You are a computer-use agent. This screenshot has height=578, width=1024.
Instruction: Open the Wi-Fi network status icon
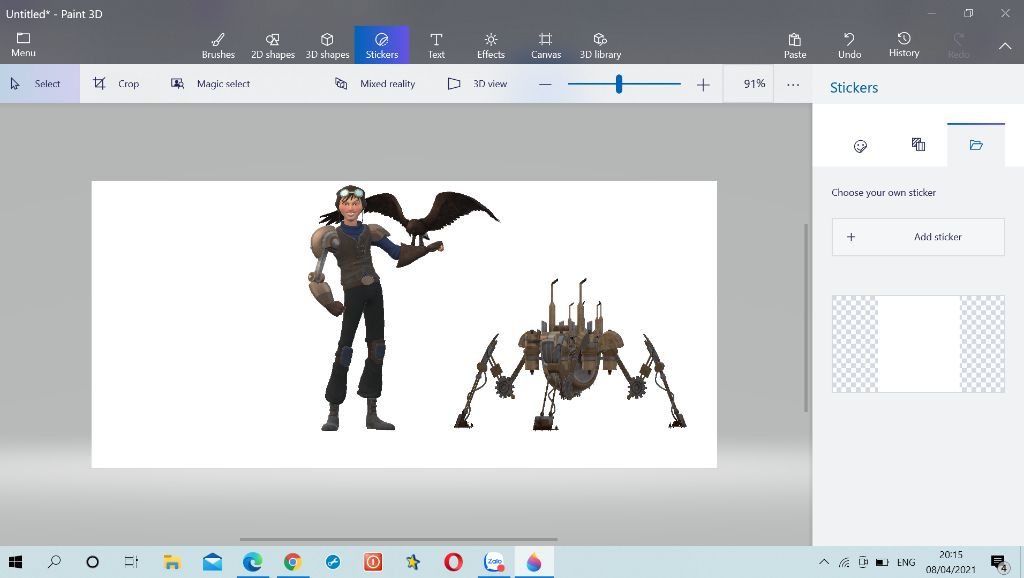(844, 562)
